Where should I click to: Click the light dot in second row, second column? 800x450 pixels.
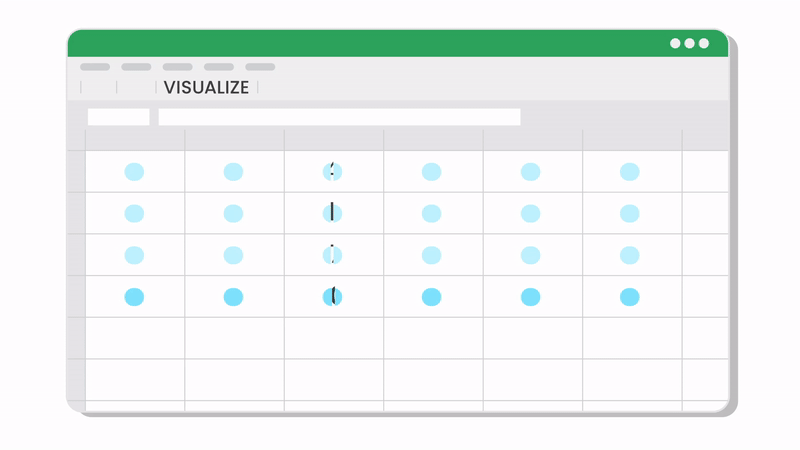(x=233, y=213)
